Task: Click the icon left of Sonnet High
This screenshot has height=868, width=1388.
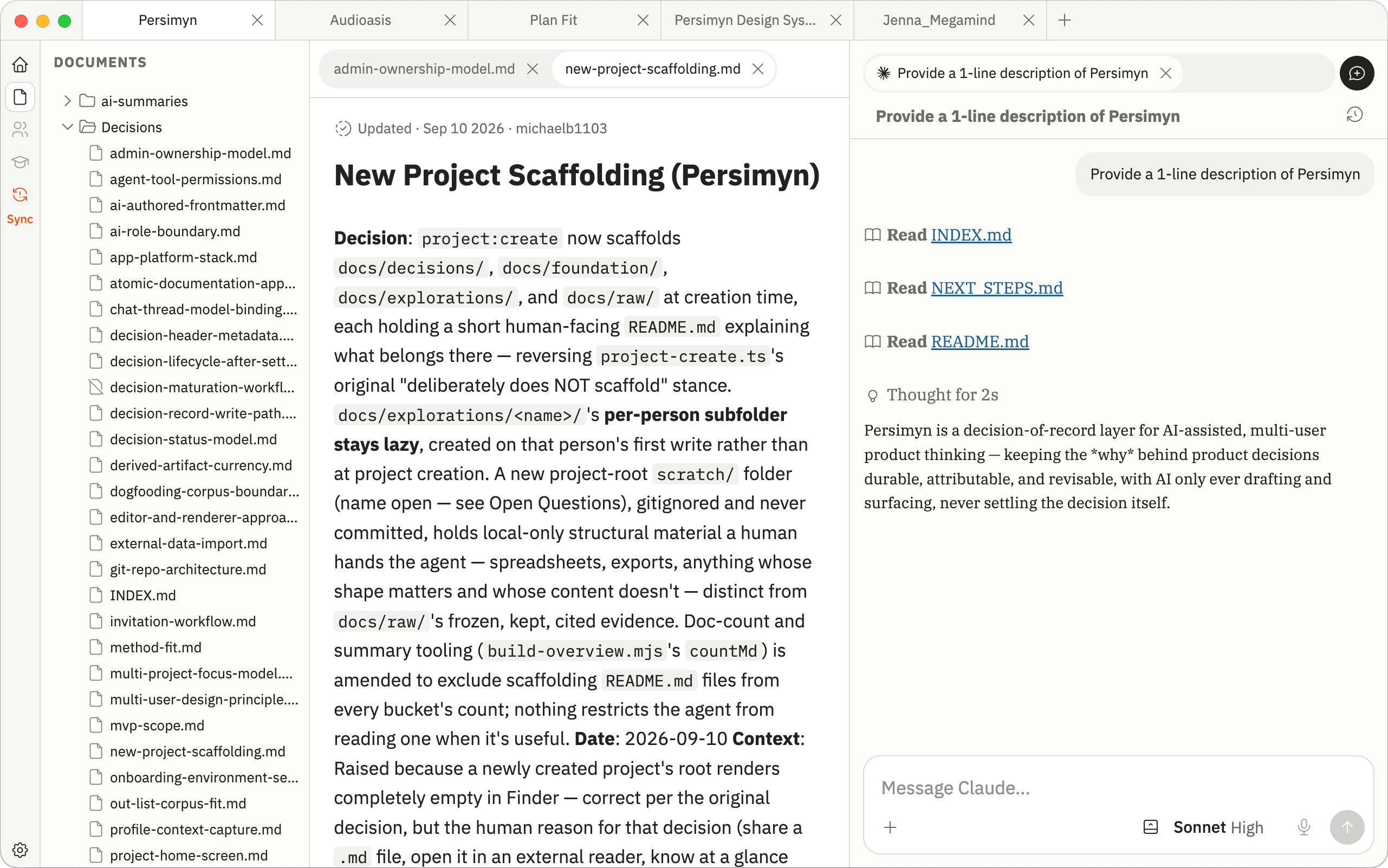Action: point(1150,827)
